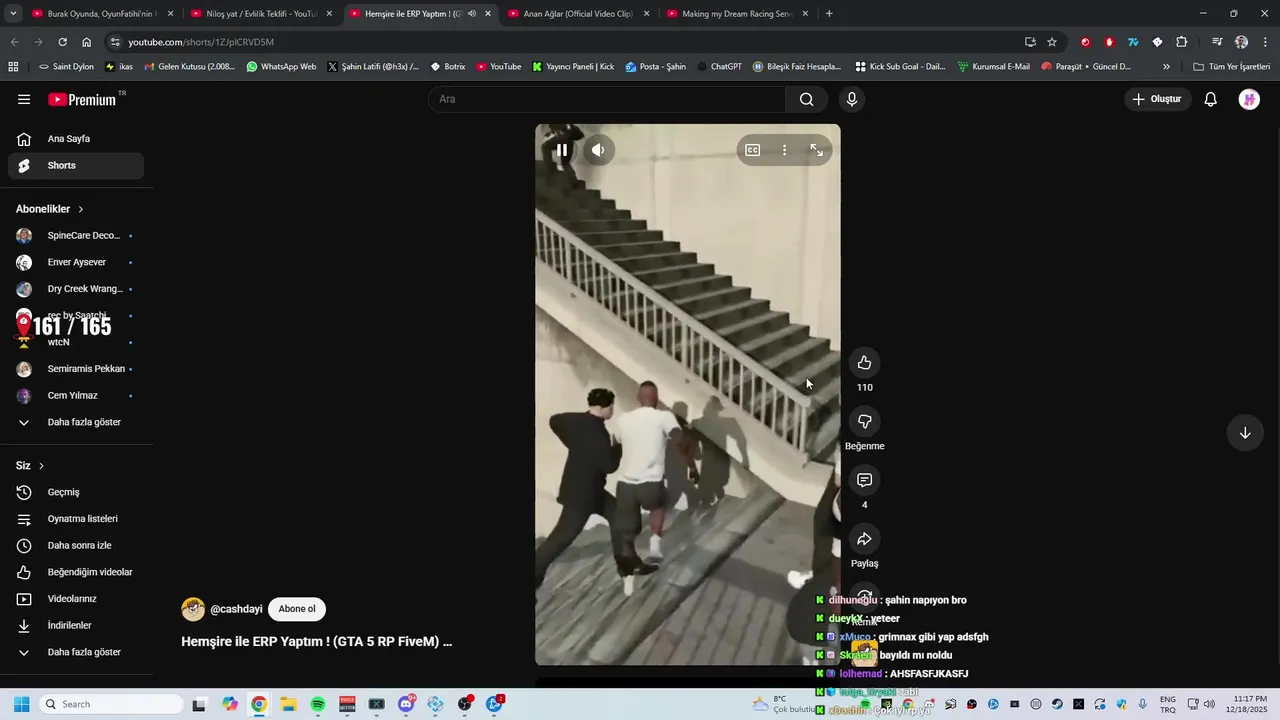Open Oynatma listeleri playlists
Viewport: 1280px width, 720px height.
click(x=76, y=519)
